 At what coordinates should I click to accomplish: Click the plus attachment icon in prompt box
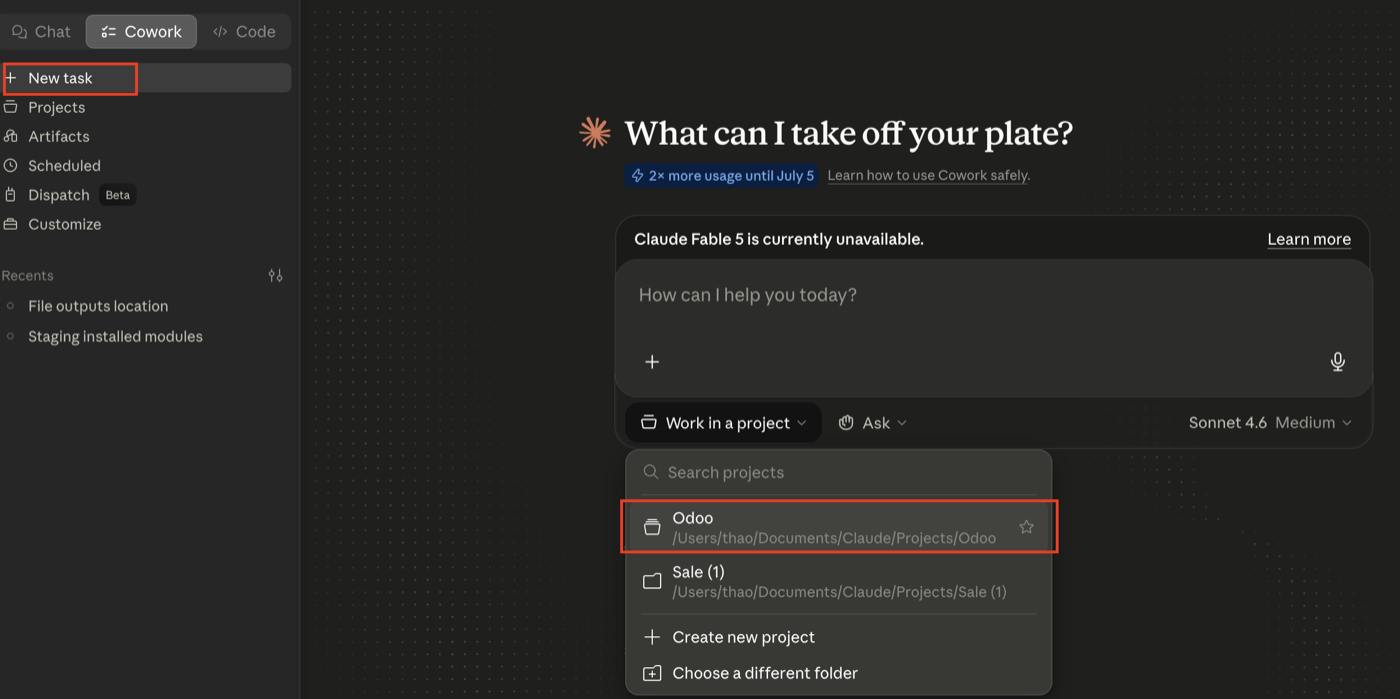click(x=652, y=362)
